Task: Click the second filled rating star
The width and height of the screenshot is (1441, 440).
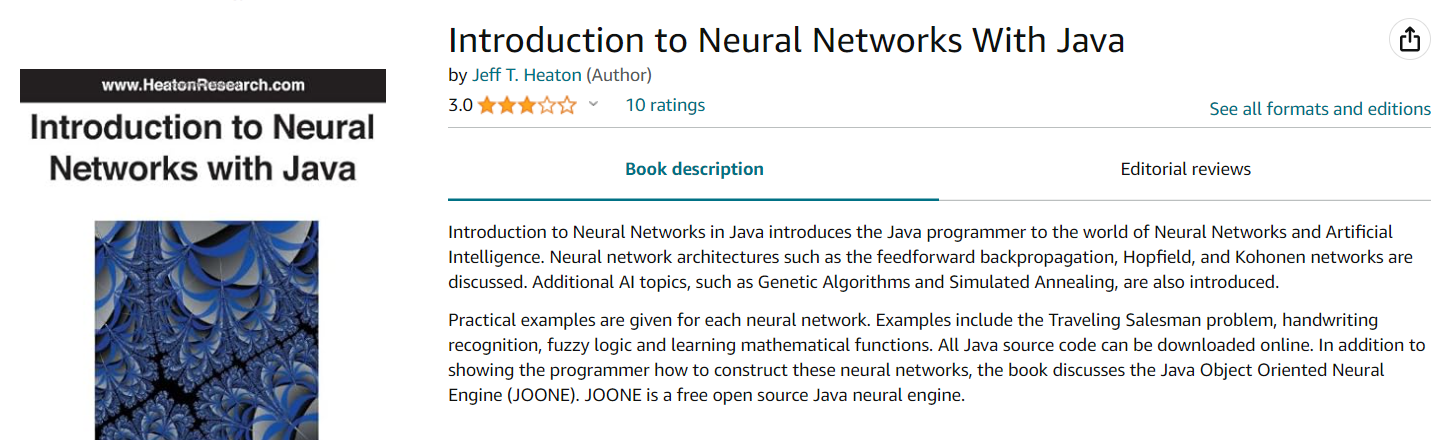Action: (507, 105)
